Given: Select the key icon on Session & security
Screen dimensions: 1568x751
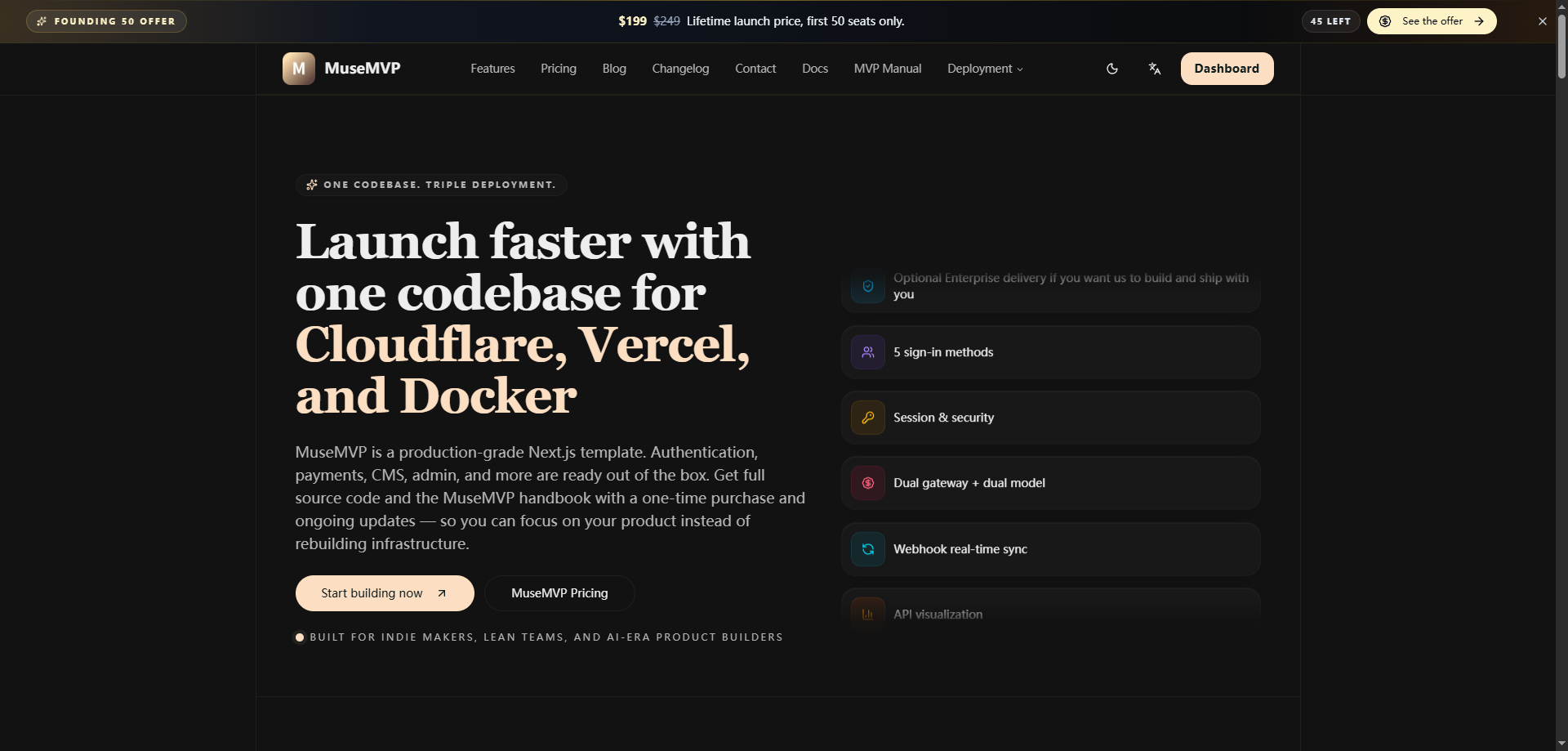Looking at the screenshot, I should click(x=868, y=418).
